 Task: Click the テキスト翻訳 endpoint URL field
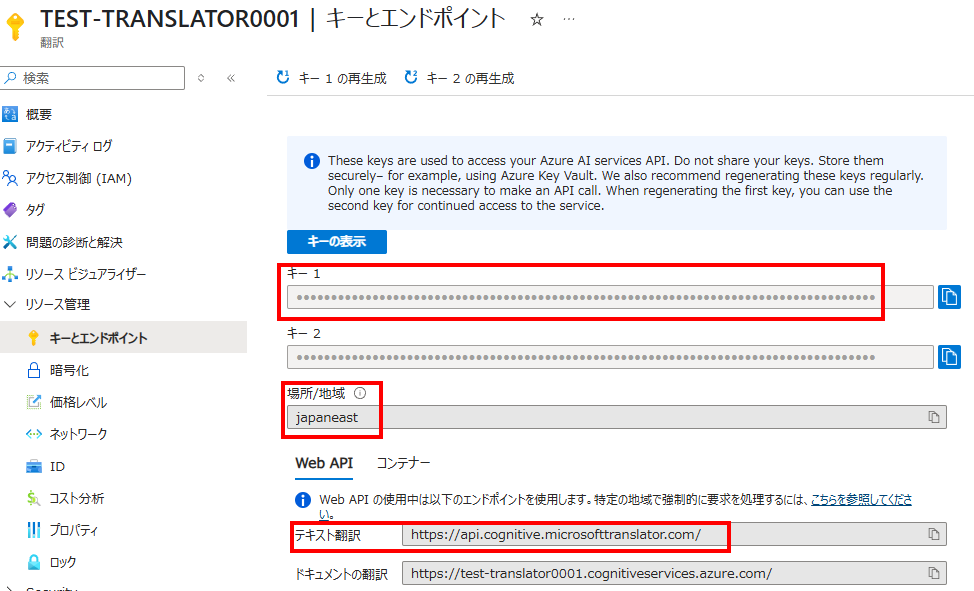click(x=674, y=534)
